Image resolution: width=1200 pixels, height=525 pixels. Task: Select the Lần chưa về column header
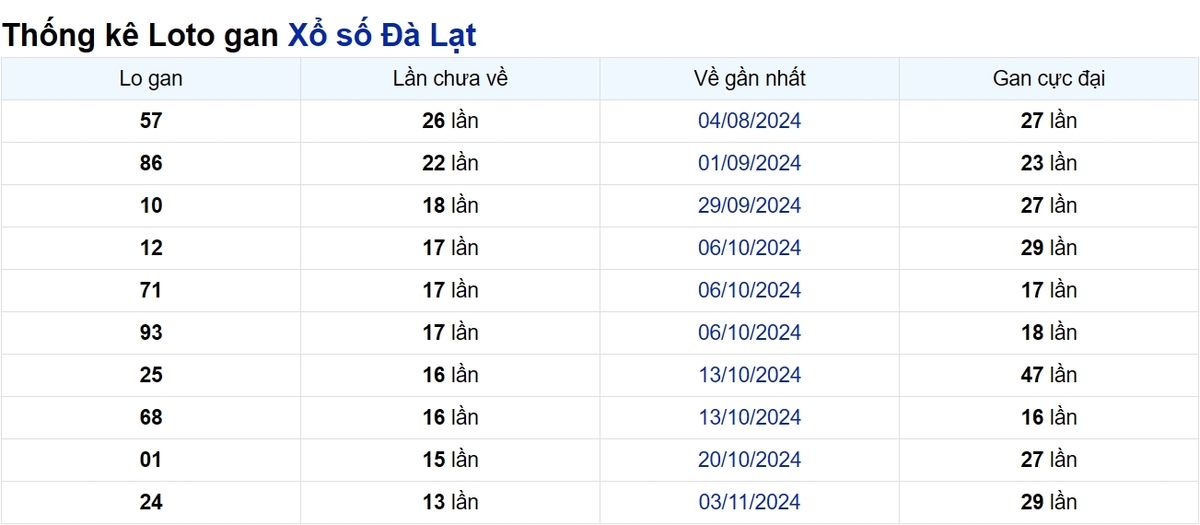[450, 78]
